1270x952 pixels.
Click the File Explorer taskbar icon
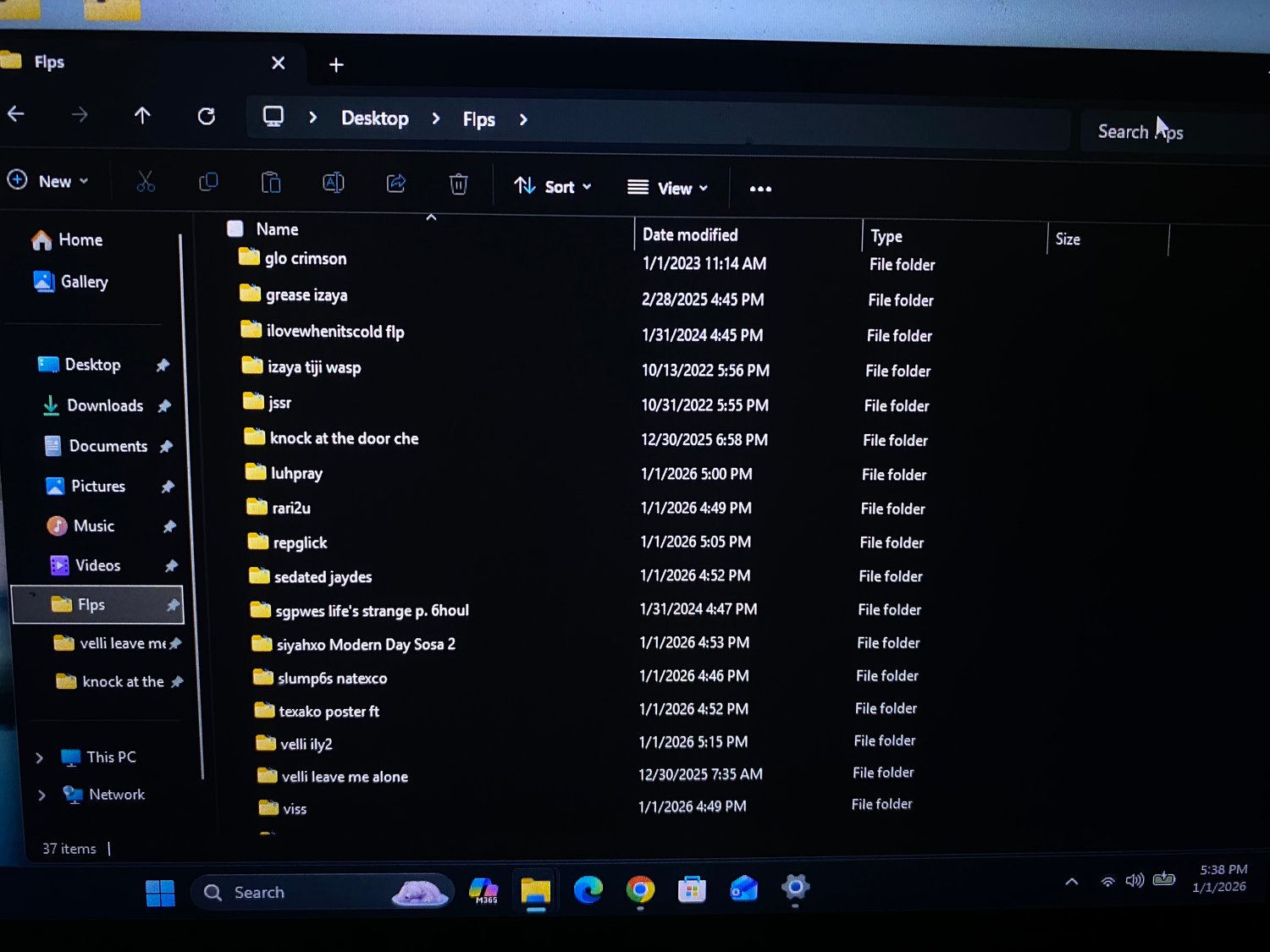coord(535,890)
